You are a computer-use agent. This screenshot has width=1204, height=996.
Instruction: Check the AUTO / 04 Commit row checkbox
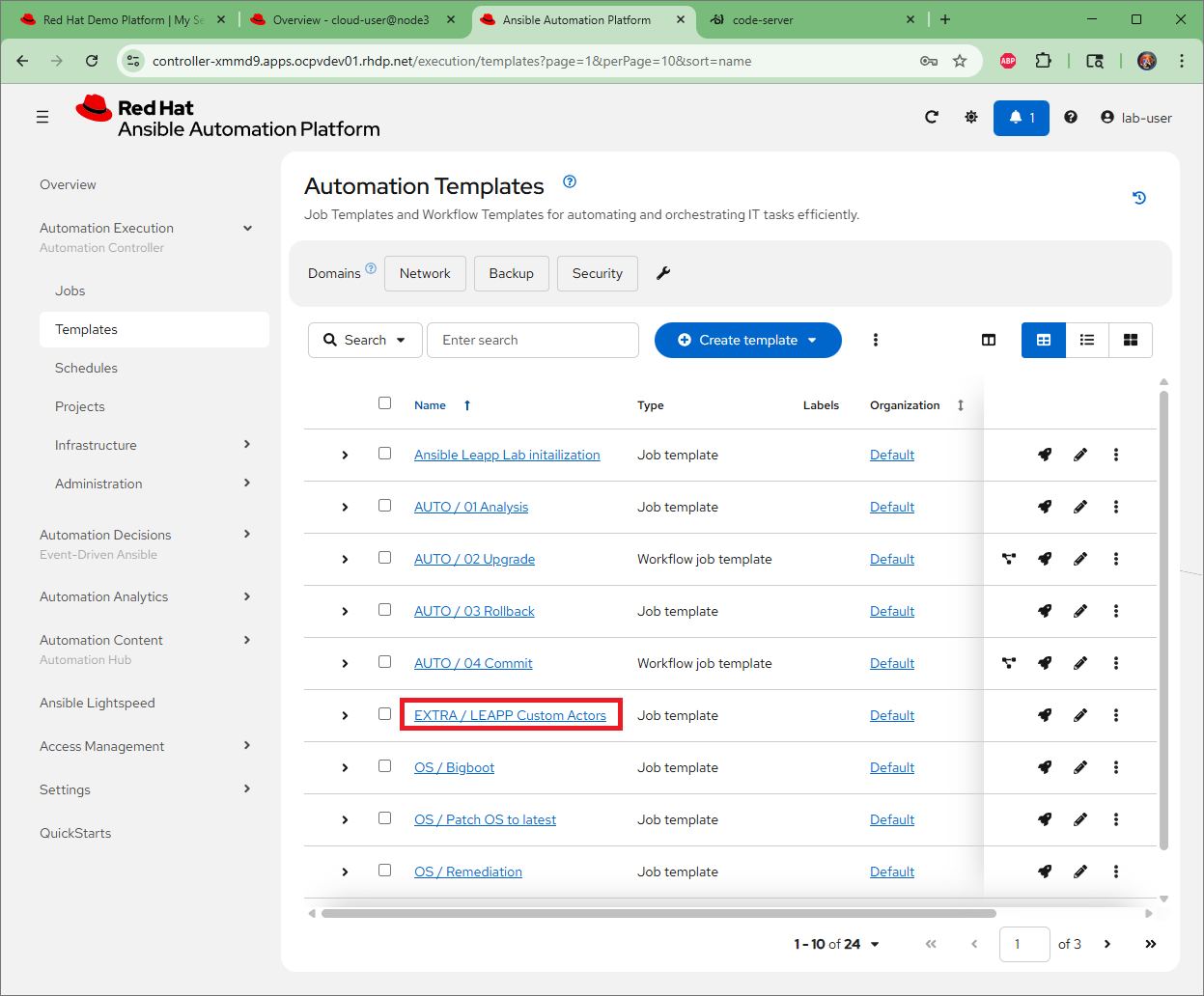(x=385, y=662)
